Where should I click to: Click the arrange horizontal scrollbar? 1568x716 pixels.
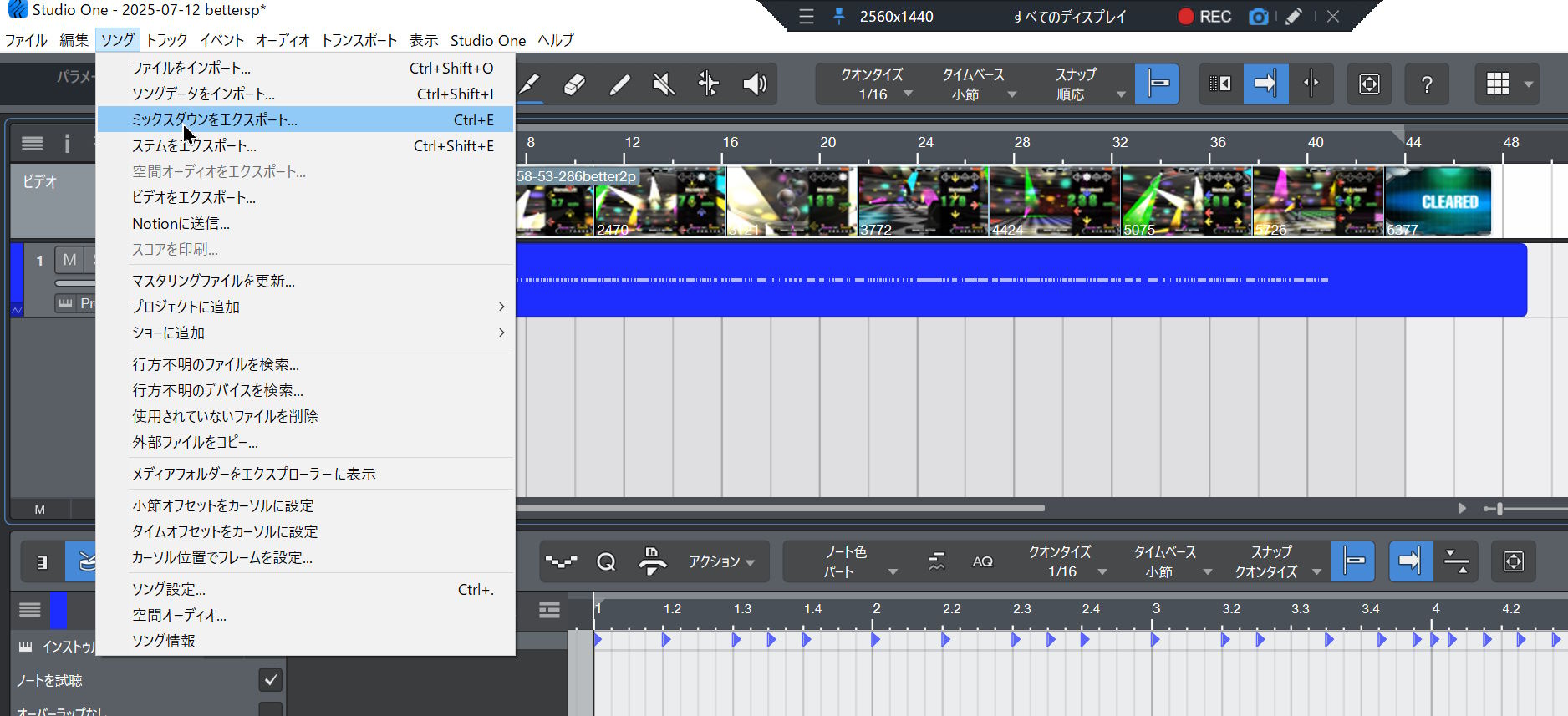coord(781,508)
